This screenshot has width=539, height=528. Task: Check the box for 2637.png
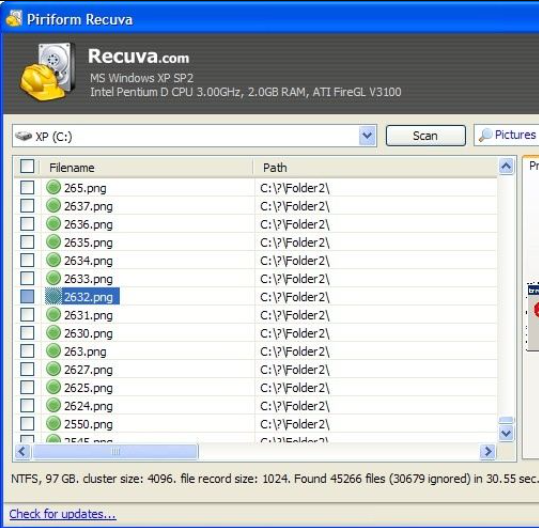click(27, 206)
